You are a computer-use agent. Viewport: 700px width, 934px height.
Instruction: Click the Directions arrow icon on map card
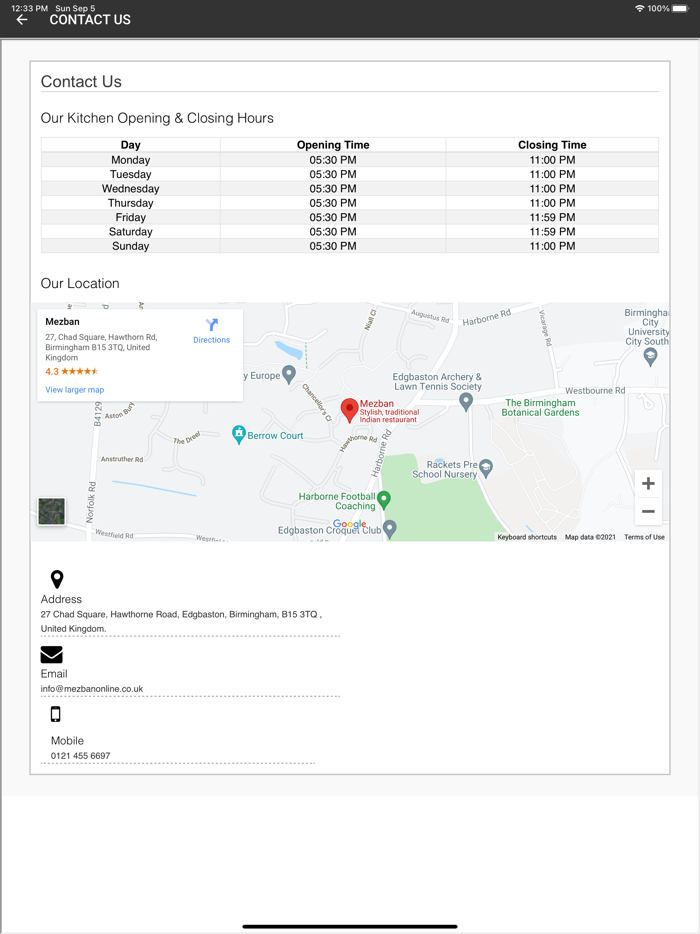click(211, 325)
